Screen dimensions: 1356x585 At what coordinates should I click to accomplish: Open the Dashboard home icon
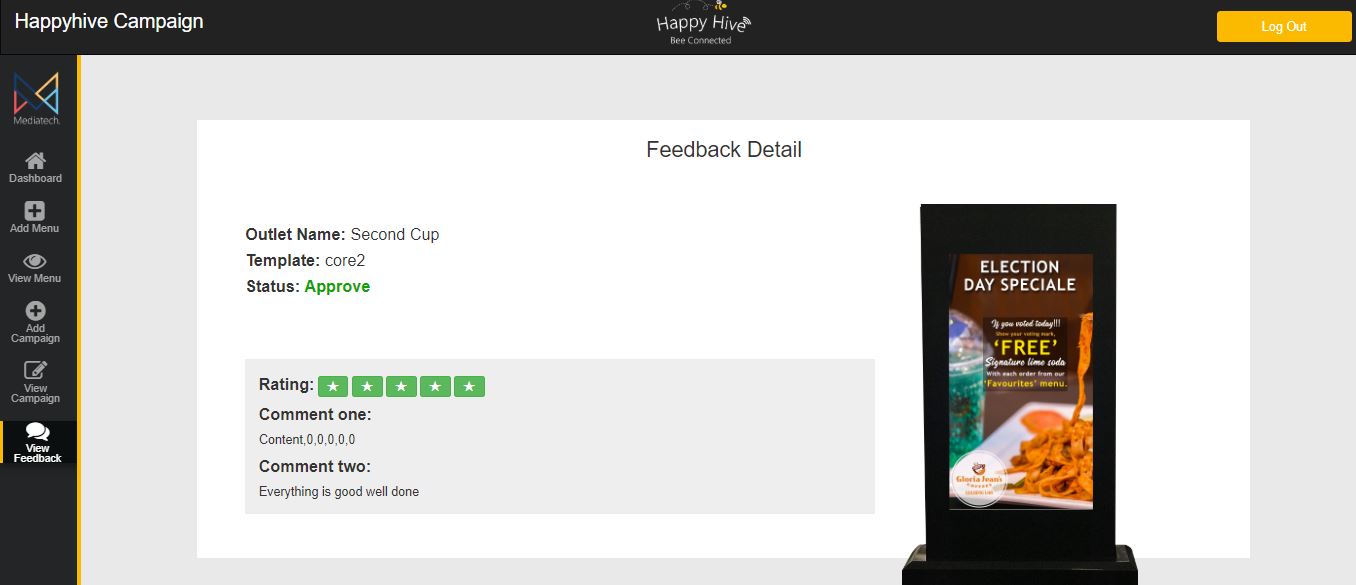tap(35, 161)
